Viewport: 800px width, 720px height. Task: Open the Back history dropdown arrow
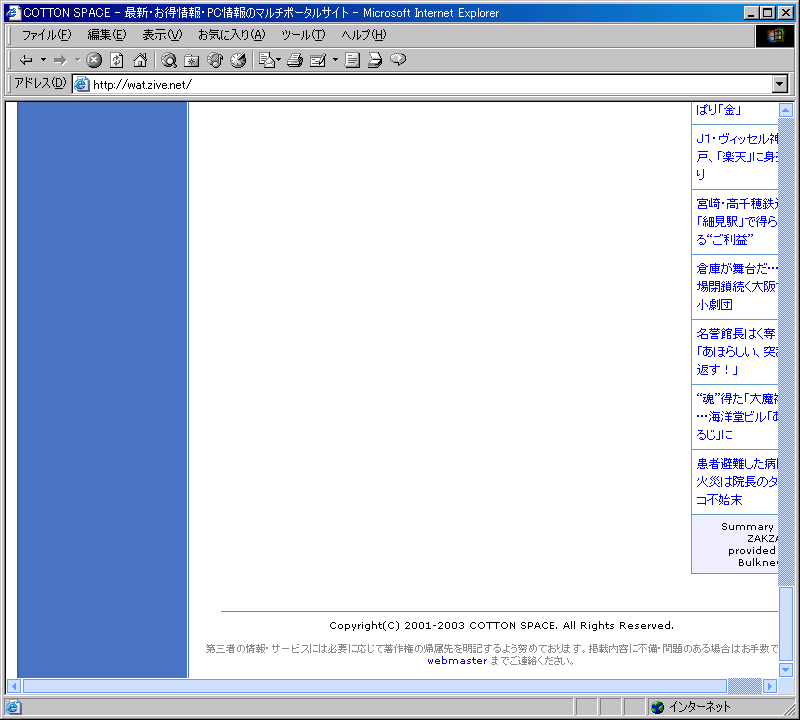click(x=43, y=60)
